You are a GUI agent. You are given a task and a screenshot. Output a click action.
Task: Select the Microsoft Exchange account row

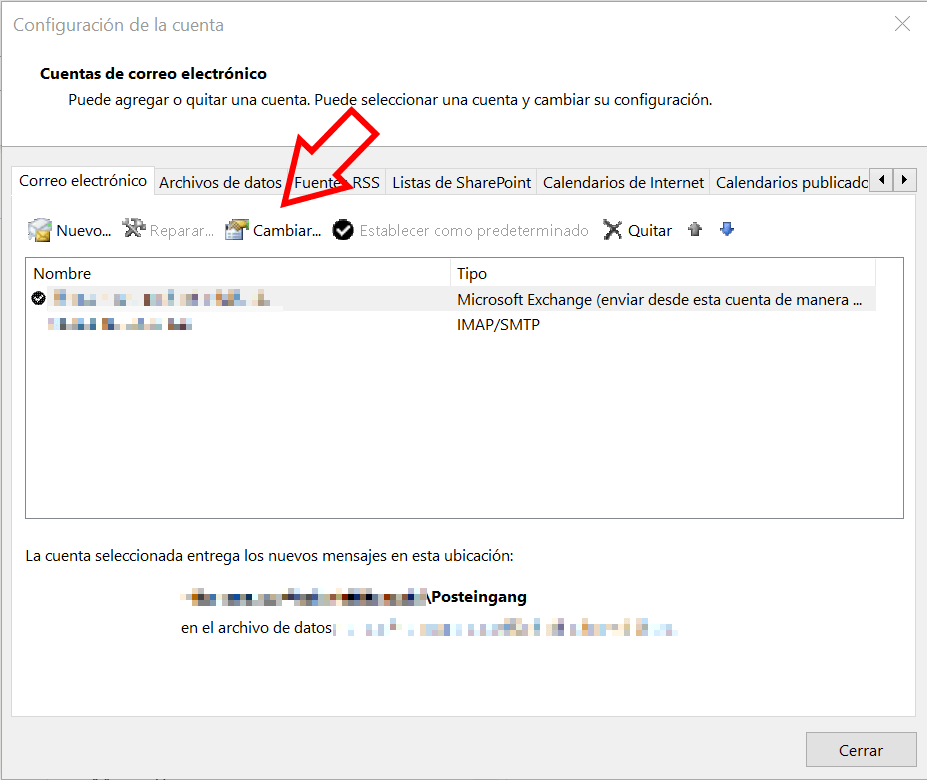(x=450, y=299)
